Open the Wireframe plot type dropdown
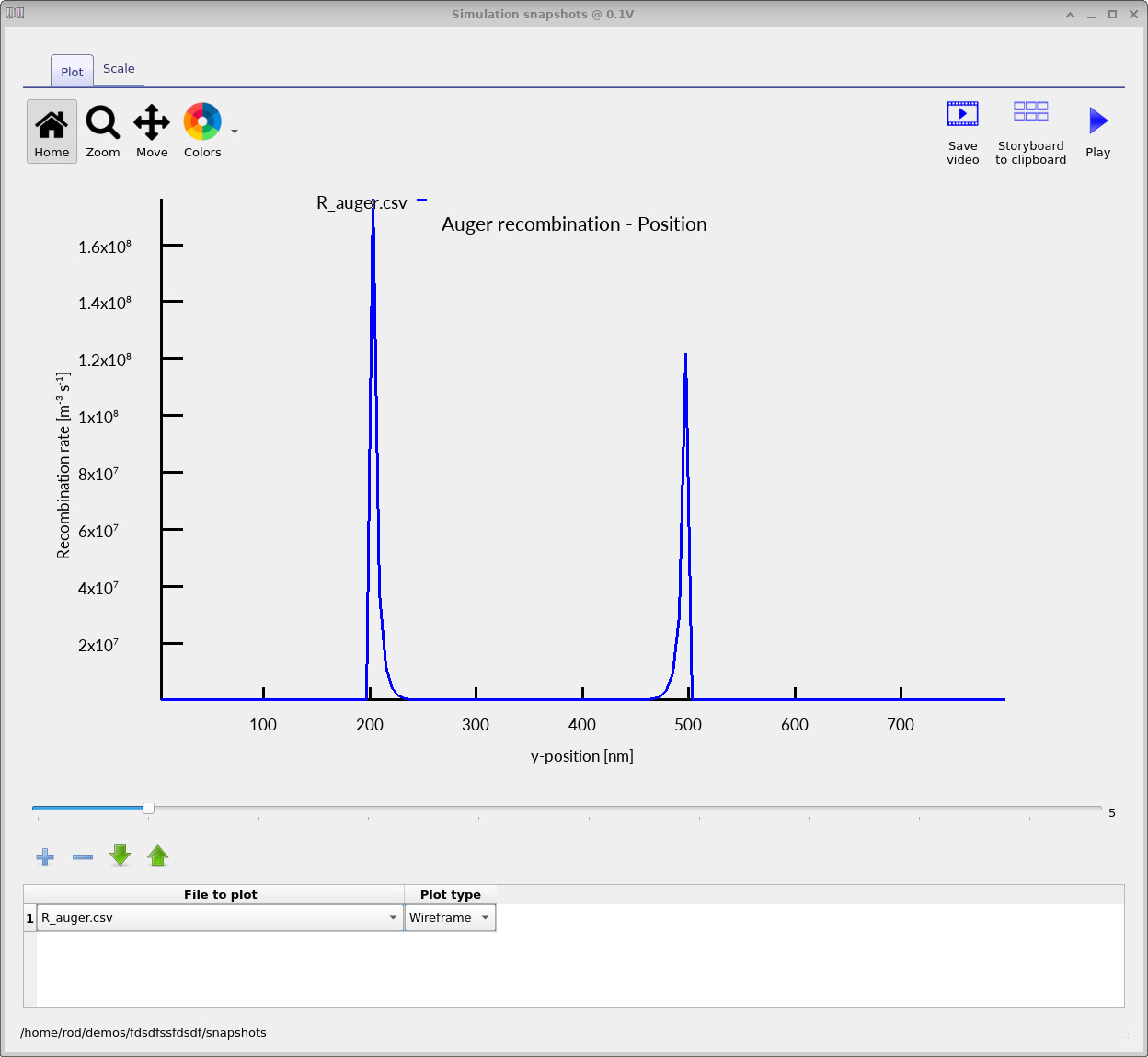Viewport: 1148px width, 1057px height. 450,918
